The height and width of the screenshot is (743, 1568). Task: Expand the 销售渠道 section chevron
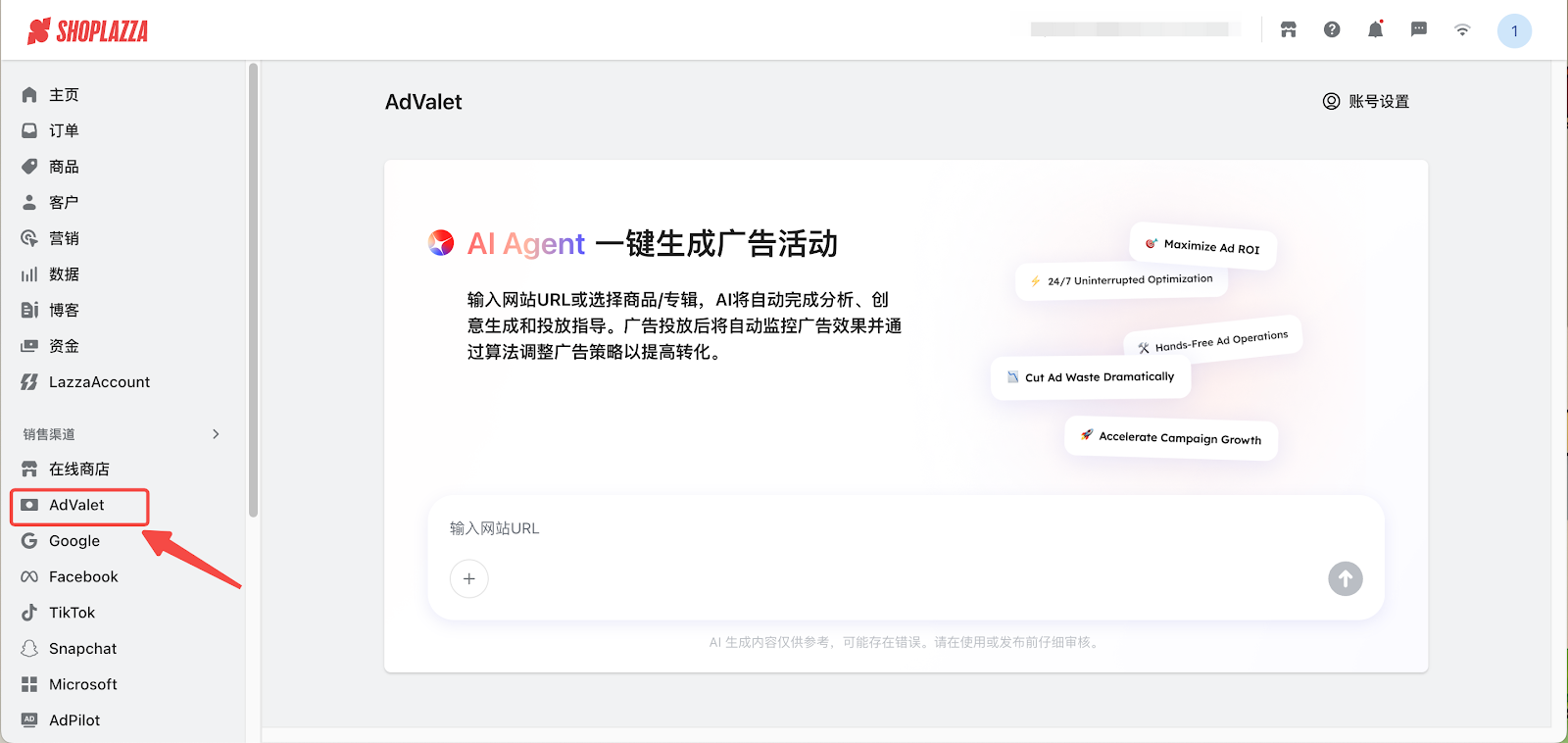pyautogui.click(x=216, y=434)
